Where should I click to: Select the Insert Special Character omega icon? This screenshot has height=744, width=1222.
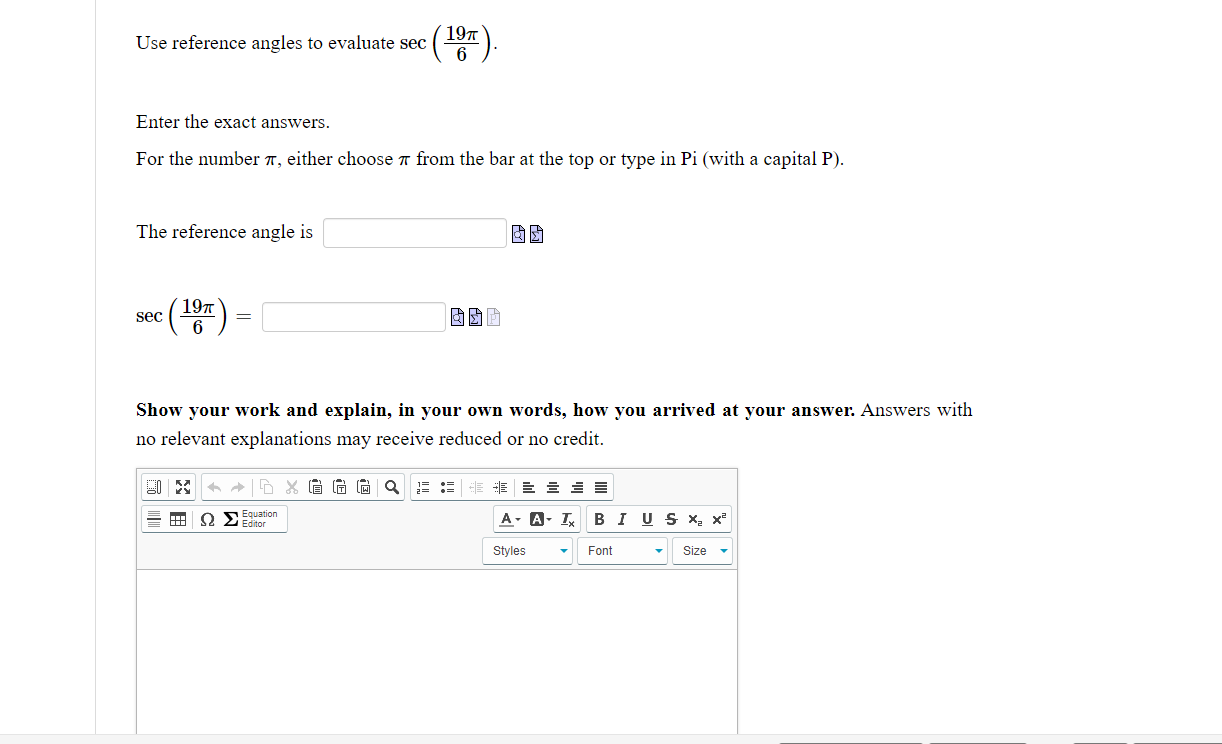206,520
